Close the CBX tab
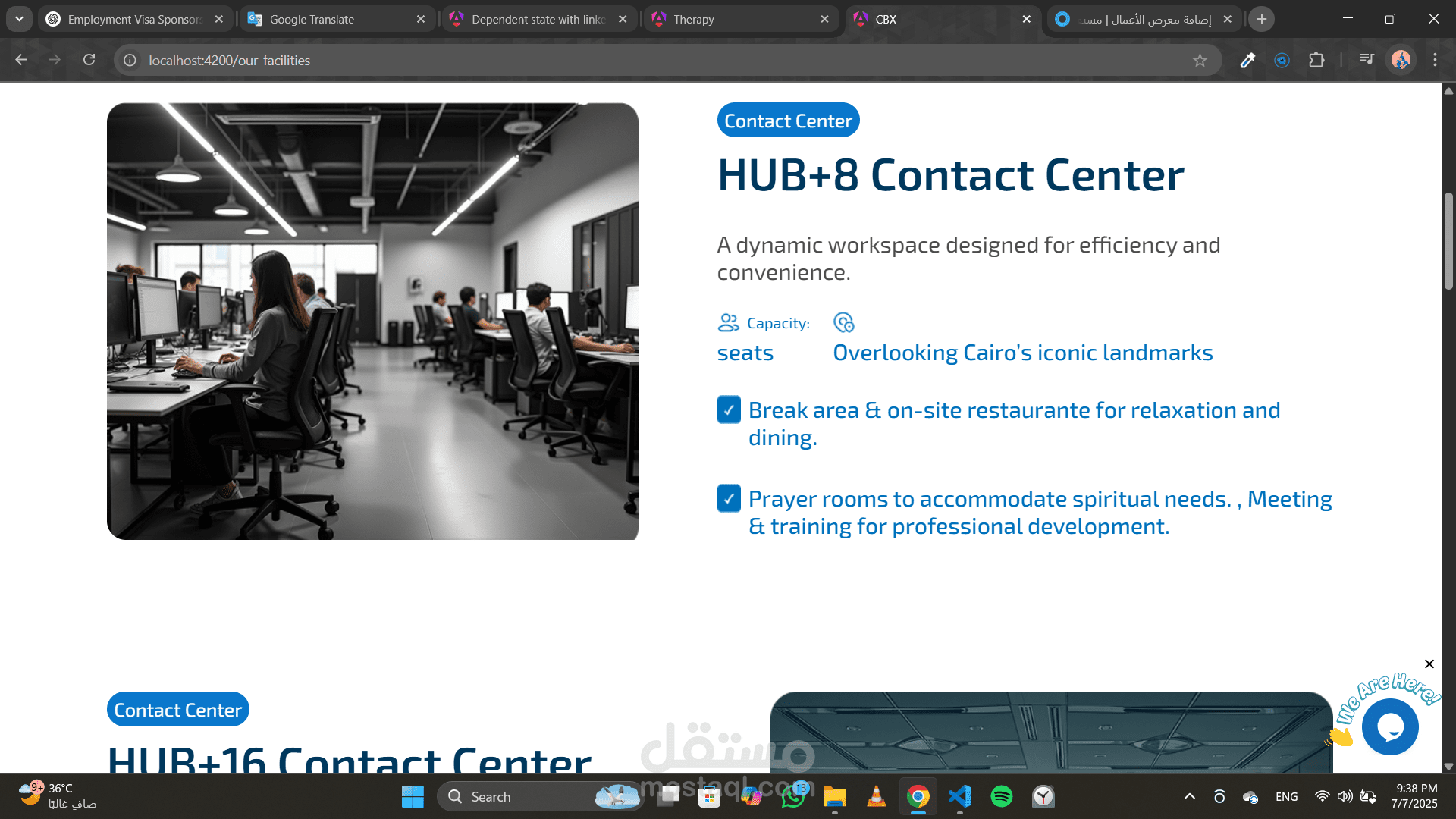The height and width of the screenshot is (819, 1456). (1026, 19)
